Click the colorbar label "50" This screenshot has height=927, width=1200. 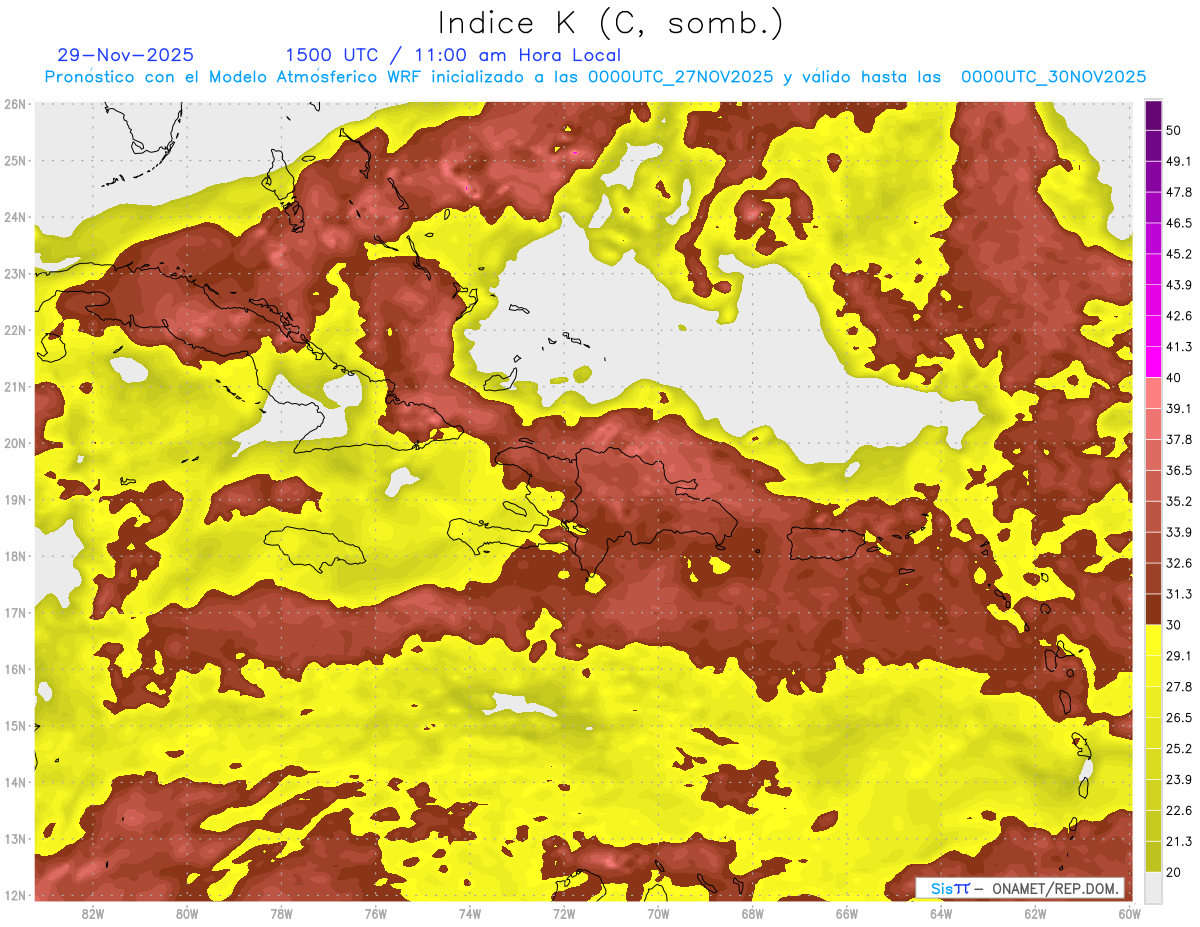pyautogui.click(x=1176, y=131)
